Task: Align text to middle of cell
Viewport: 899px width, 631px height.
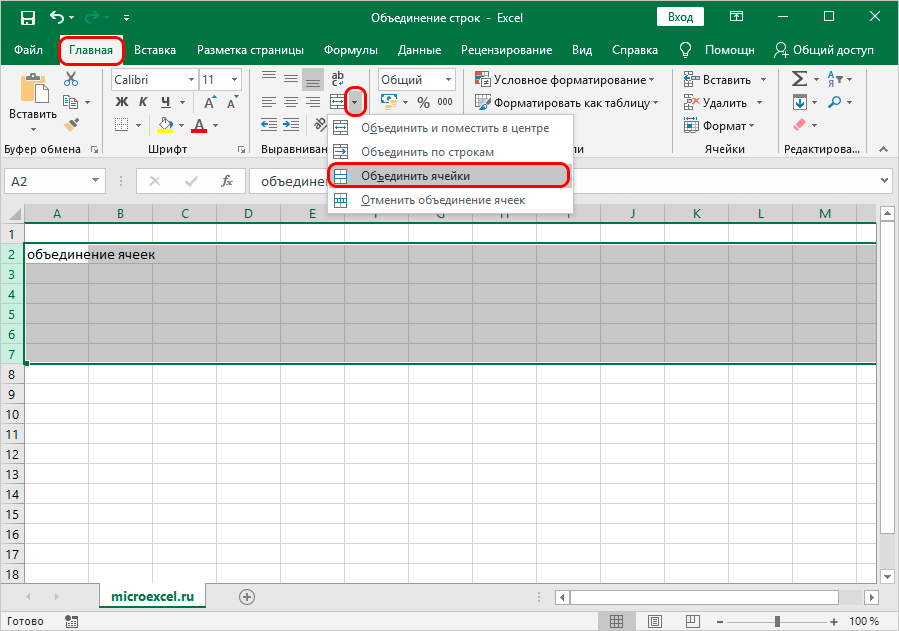Action: point(291,79)
